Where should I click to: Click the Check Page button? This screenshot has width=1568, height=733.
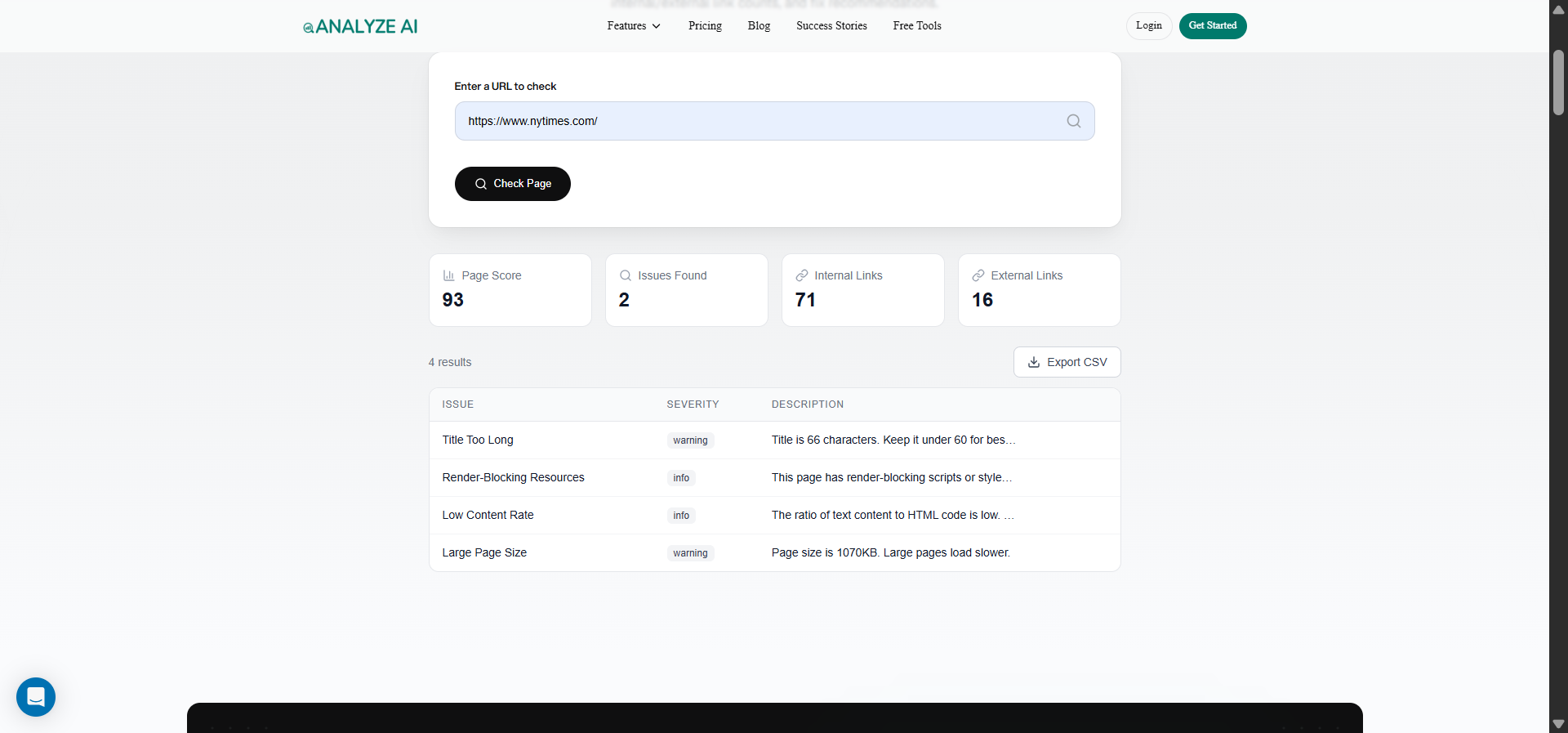tap(513, 184)
